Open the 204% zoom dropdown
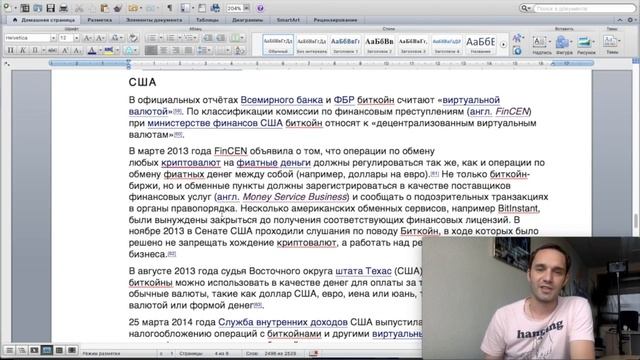 [247, 8]
